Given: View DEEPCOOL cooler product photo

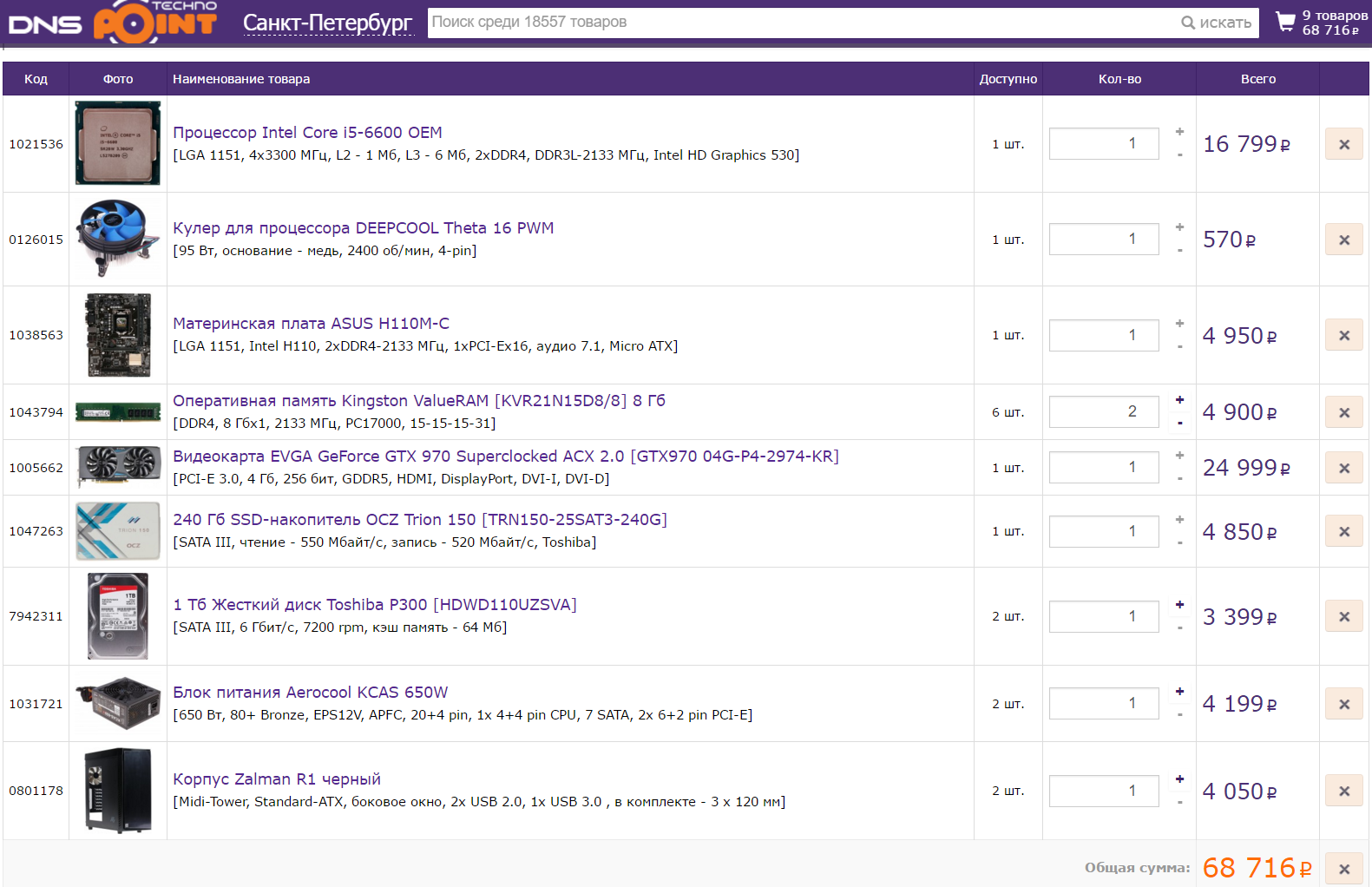Looking at the screenshot, I should [x=118, y=239].
